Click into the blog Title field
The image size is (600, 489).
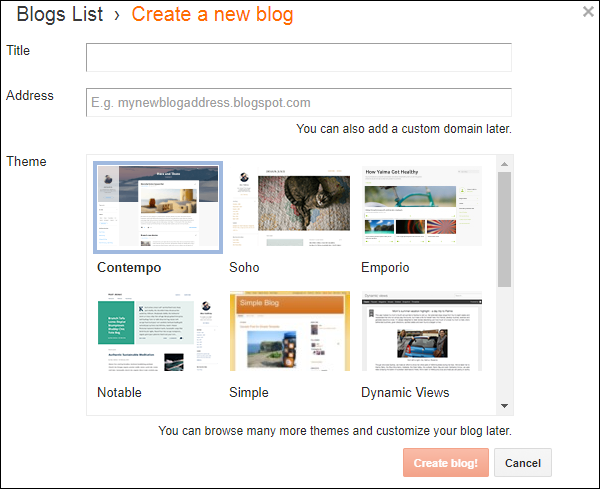(299, 57)
